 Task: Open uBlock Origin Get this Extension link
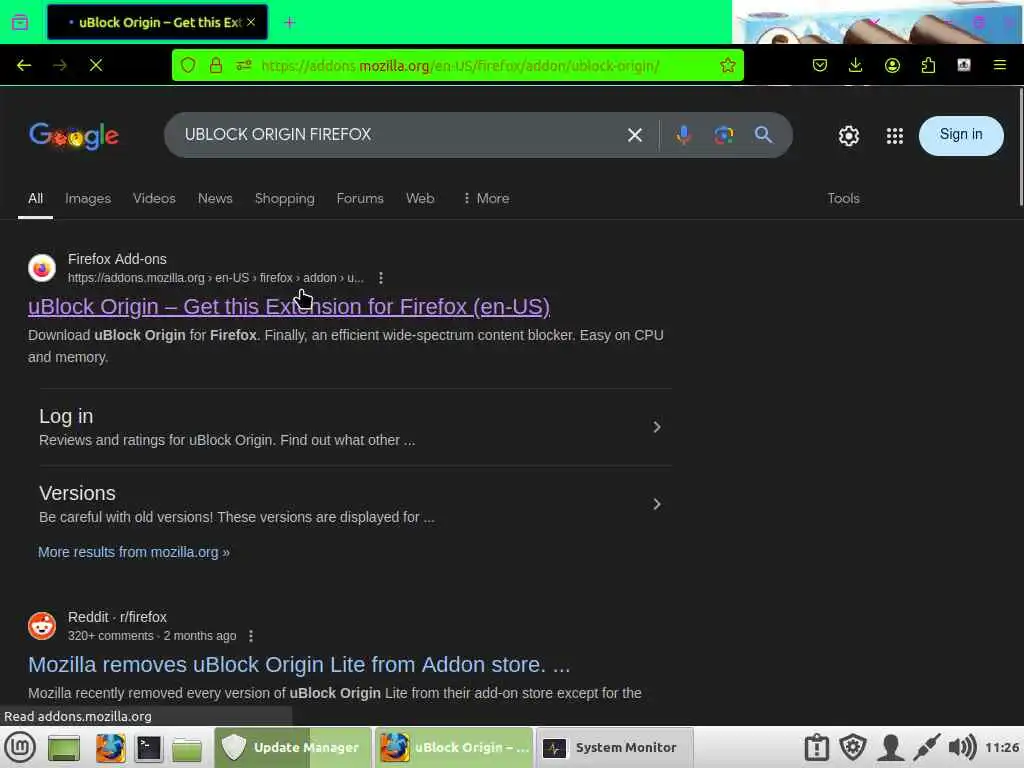(289, 306)
